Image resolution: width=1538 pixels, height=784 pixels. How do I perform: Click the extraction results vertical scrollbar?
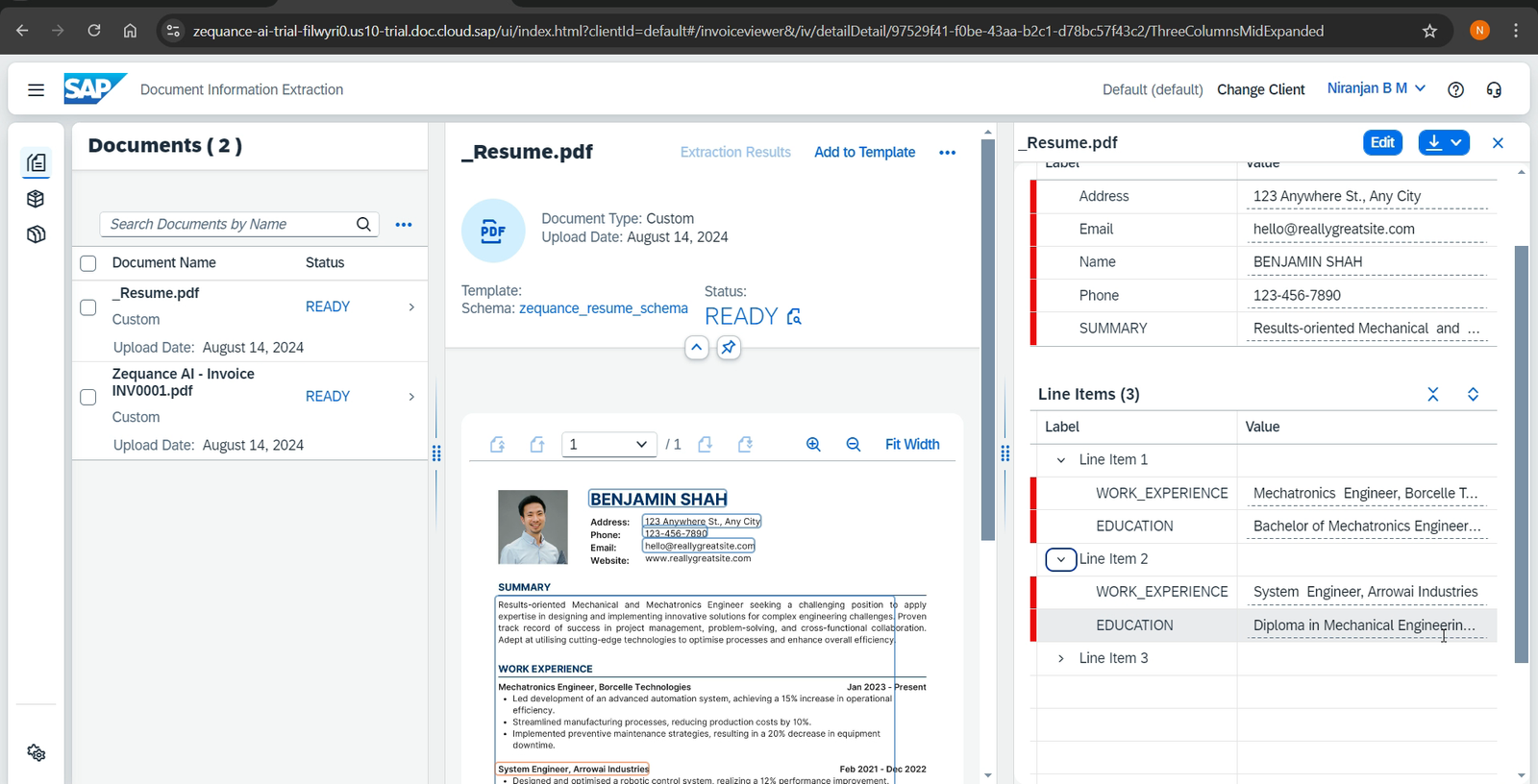[x=1521, y=453]
